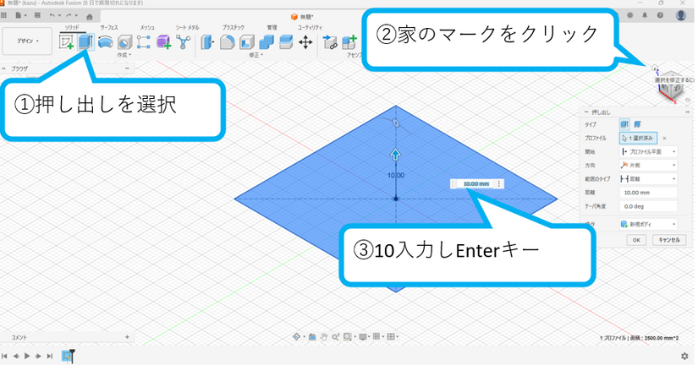Select the Pattern tool icon
Image resolution: width=698 pixels, height=365 pixels.
(x=144, y=42)
